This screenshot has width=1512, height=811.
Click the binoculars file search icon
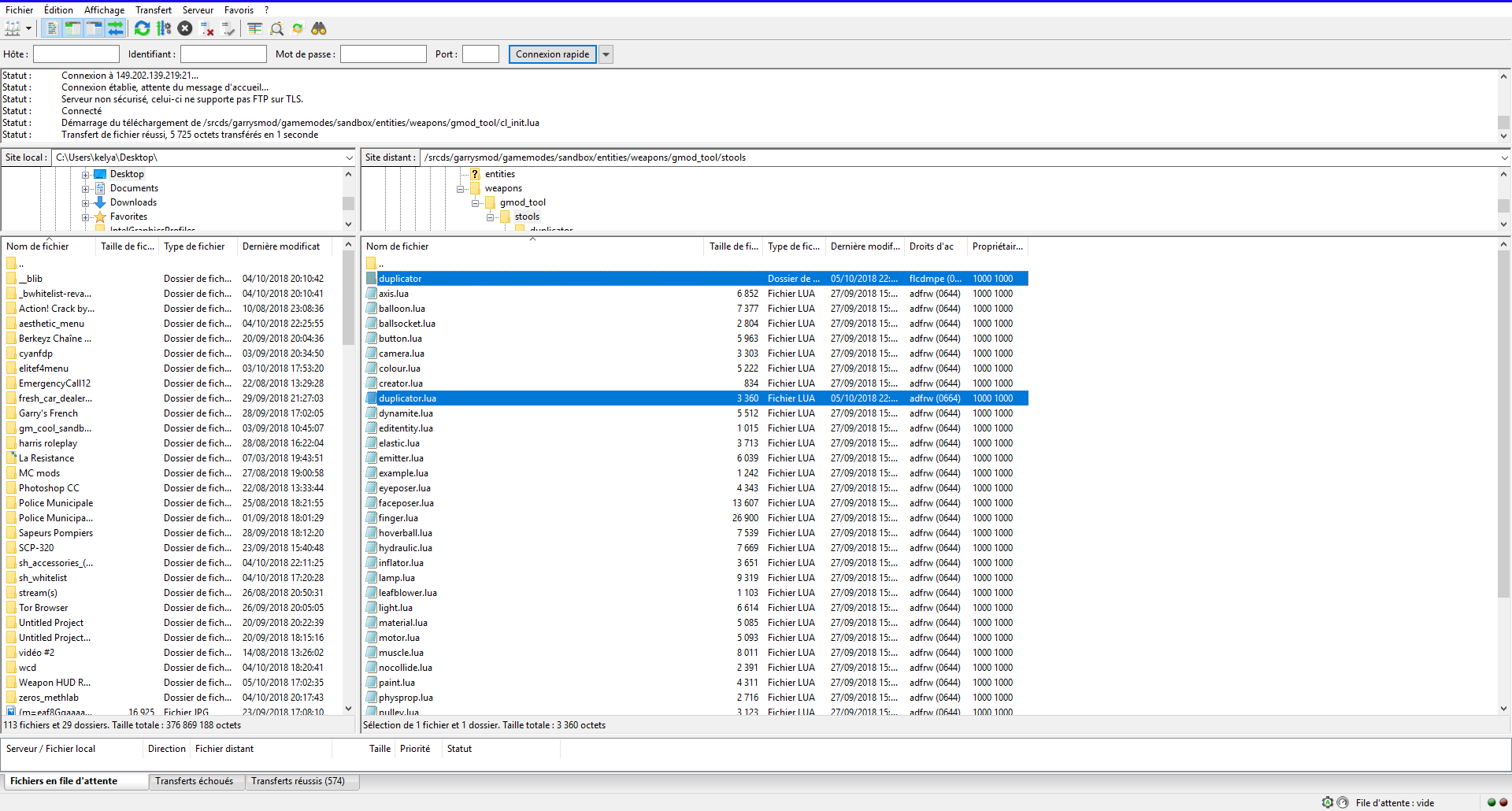click(x=319, y=28)
